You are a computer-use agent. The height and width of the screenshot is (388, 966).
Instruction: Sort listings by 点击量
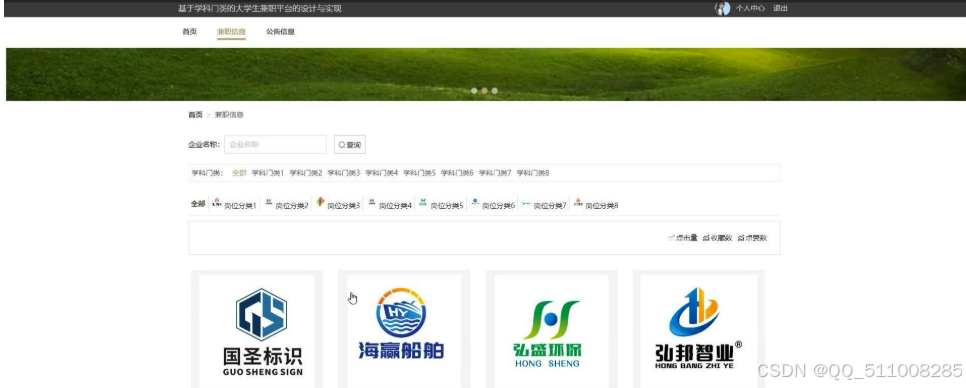tap(683, 238)
